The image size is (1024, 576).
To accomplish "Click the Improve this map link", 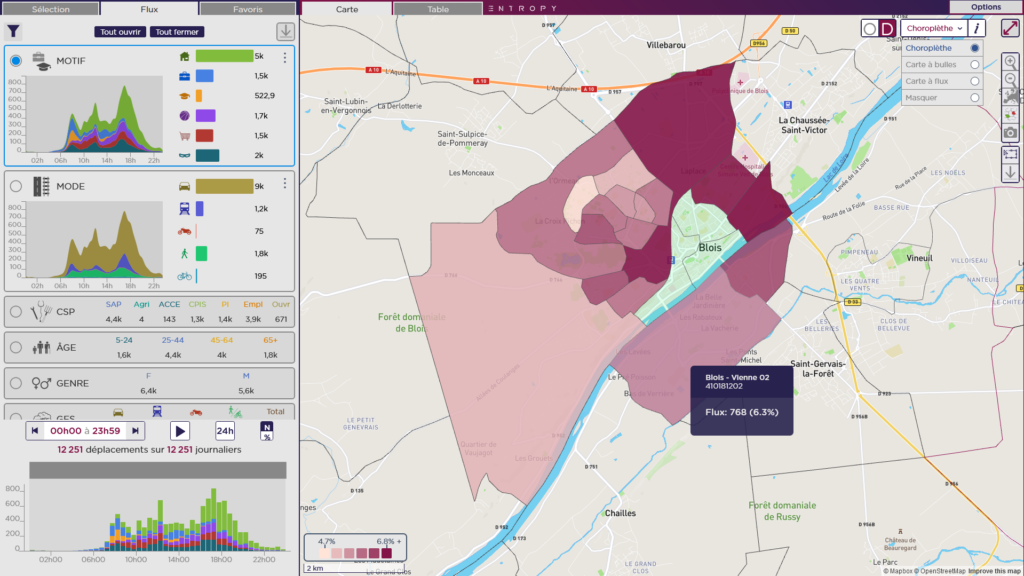I will coord(995,571).
